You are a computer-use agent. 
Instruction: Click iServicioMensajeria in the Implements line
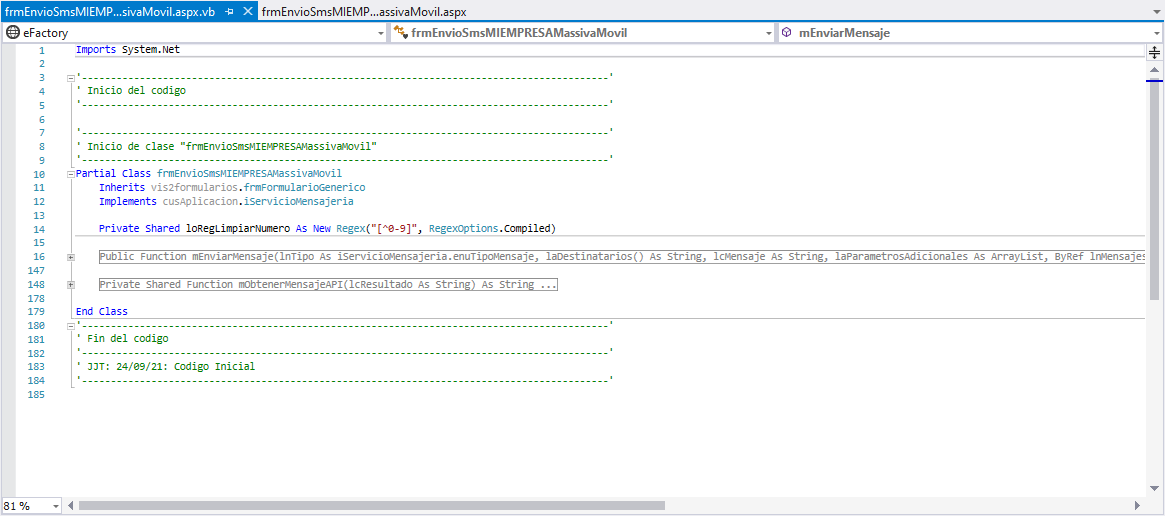point(301,201)
